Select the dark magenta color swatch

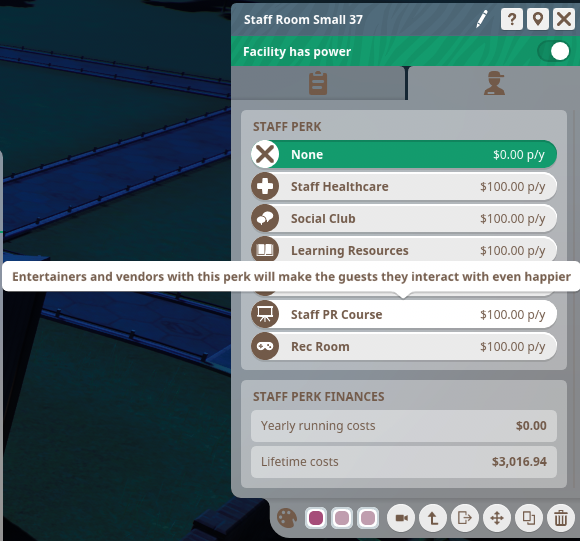click(316, 518)
